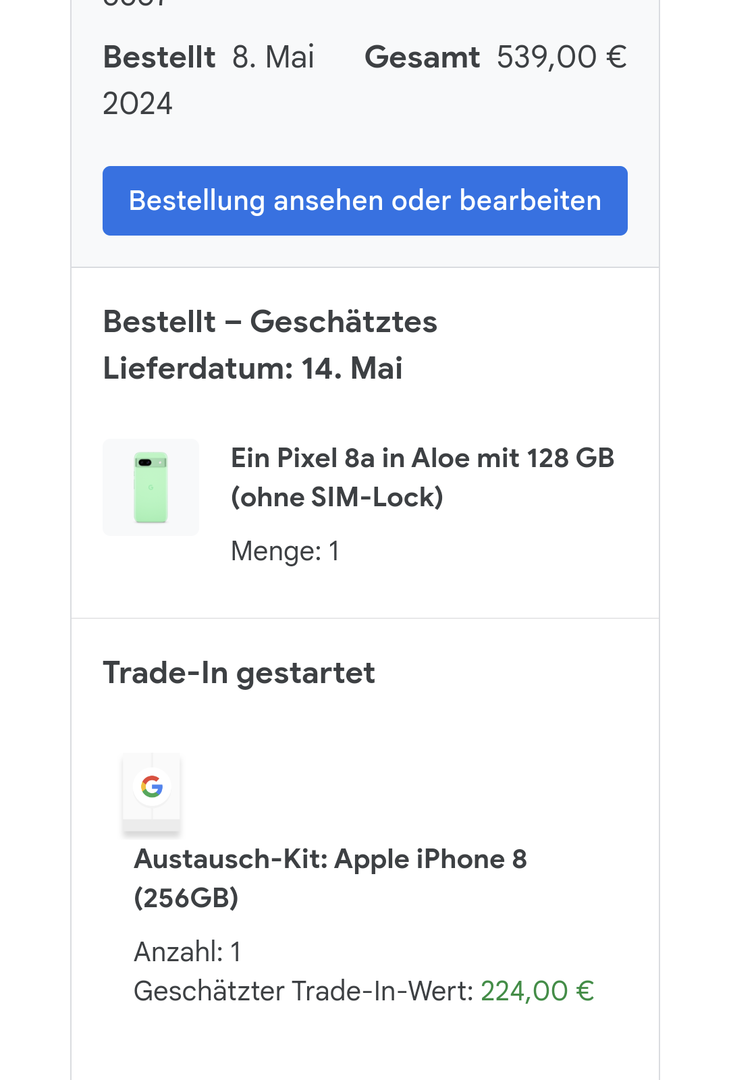729x1080 pixels.
Task: Select the 8. Mai order date
Action: pyautogui.click(x=274, y=57)
